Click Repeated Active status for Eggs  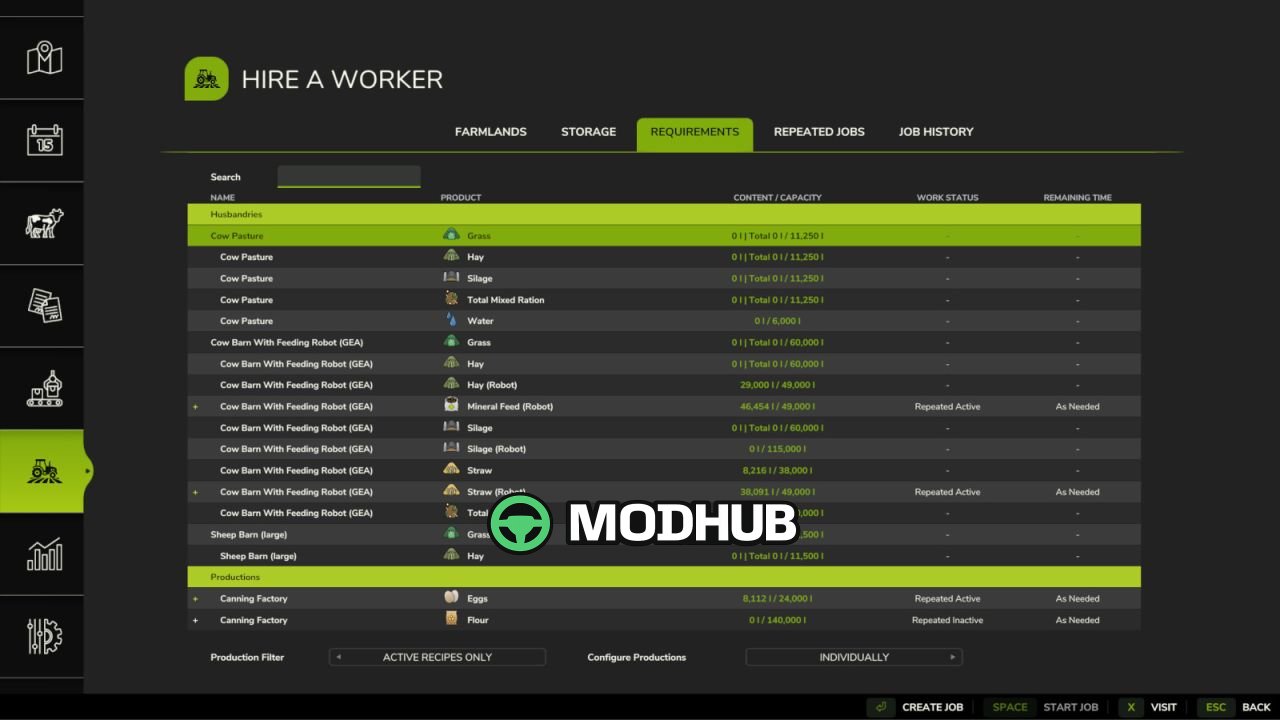947,599
